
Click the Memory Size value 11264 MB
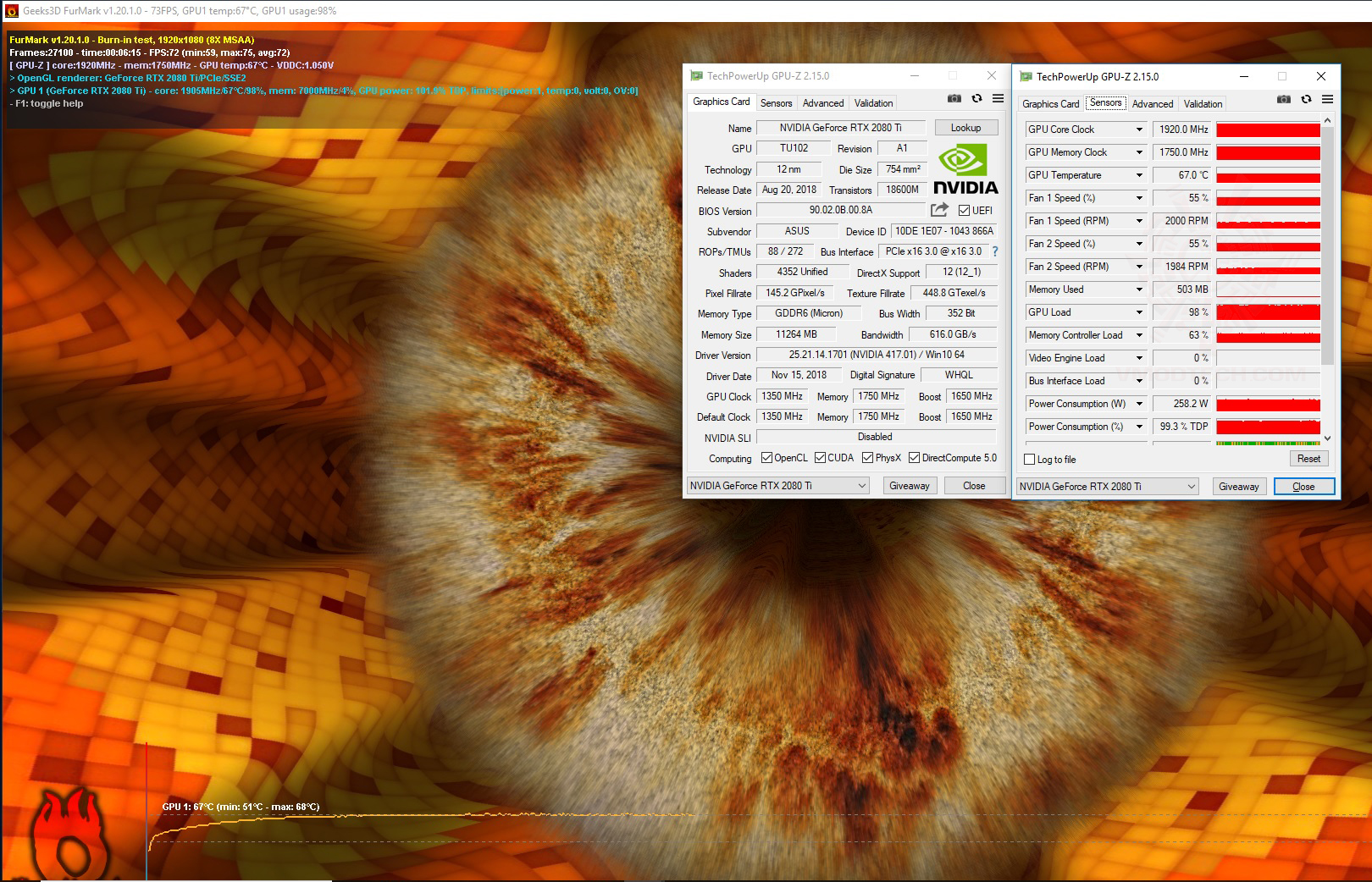click(796, 334)
